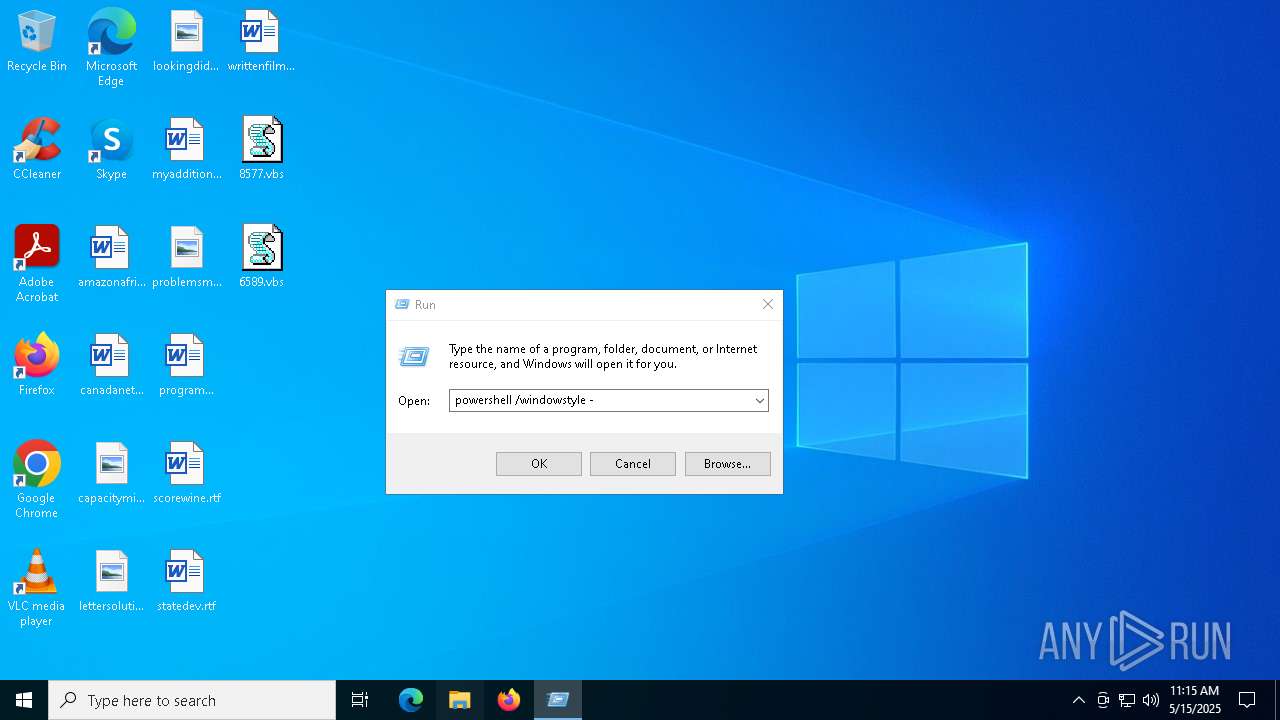Click the taskbar search box

tap(192, 700)
